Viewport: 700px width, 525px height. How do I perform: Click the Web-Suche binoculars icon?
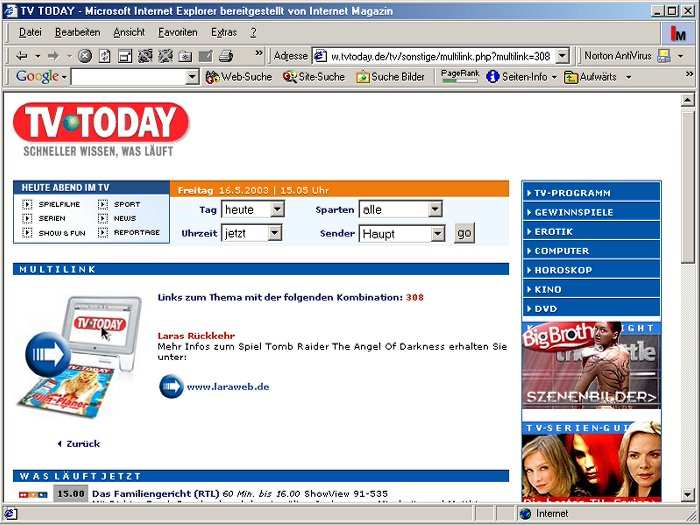pos(212,77)
